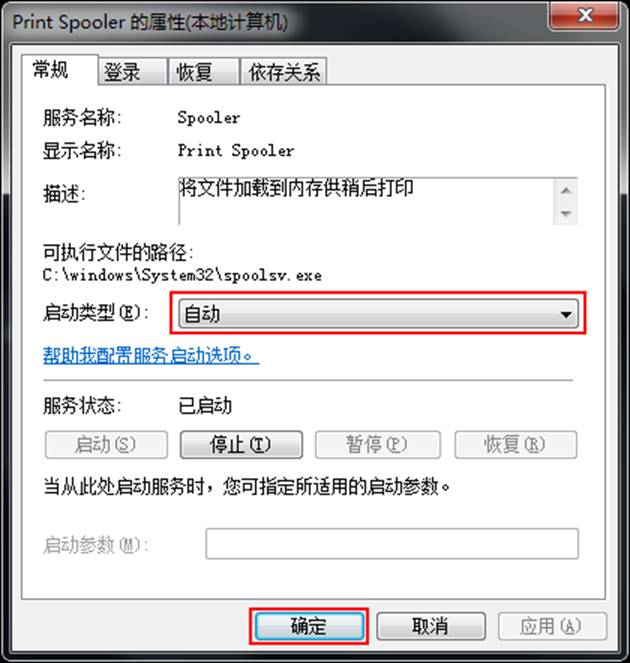This screenshot has width=630, height=663.
Task: Click the 自动 startup type combo box
Action: click(x=378, y=314)
